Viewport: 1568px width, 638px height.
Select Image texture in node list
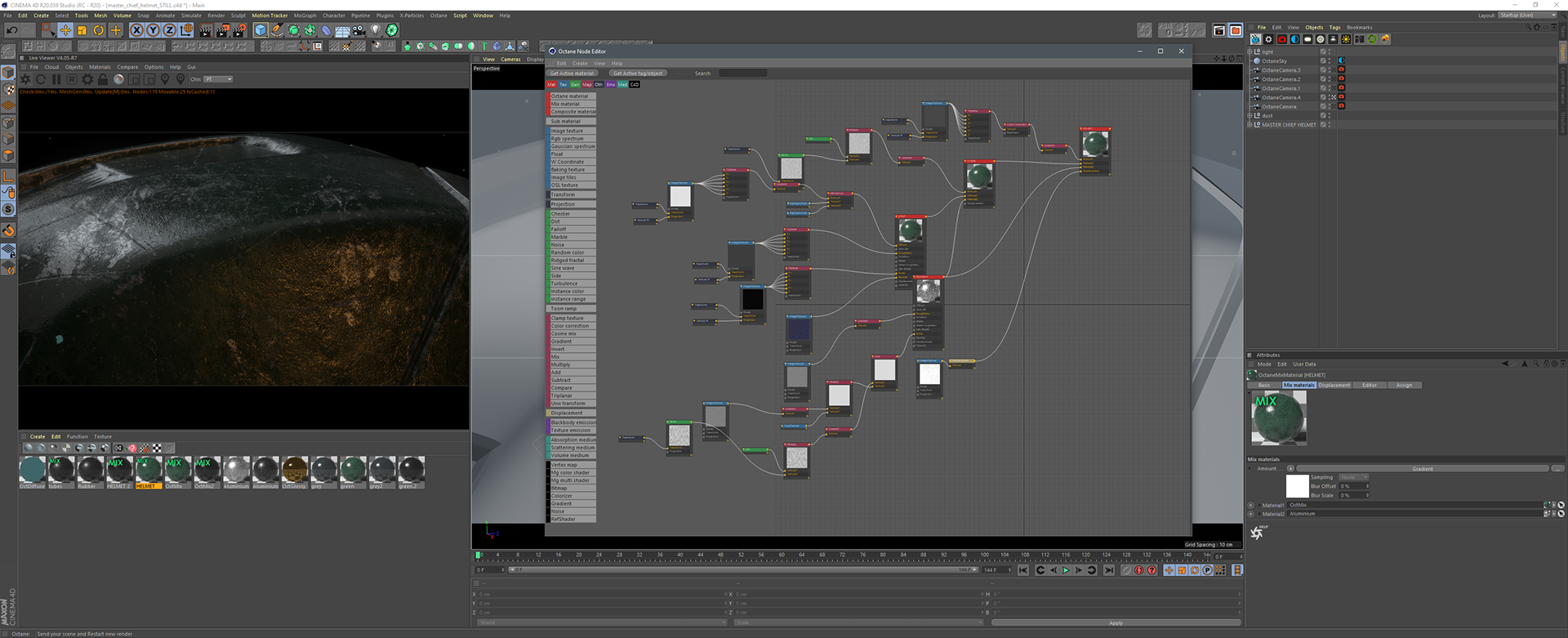[x=572, y=131]
